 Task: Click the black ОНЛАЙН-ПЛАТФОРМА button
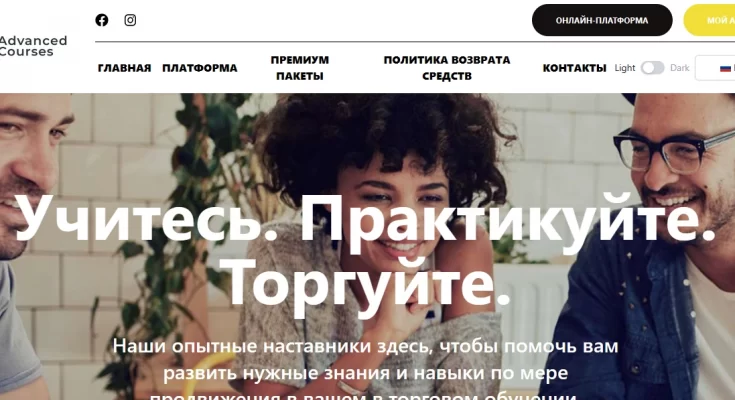(602, 20)
